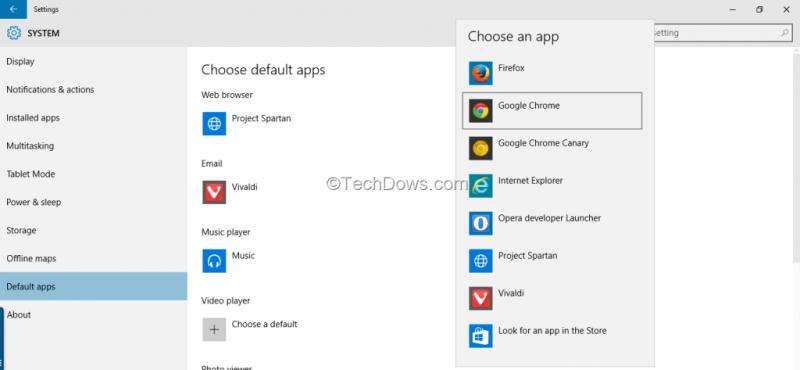The height and width of the screenshot is (370, 800).
Task: Click the Firefox label in app list
Action: coord(511,68)
